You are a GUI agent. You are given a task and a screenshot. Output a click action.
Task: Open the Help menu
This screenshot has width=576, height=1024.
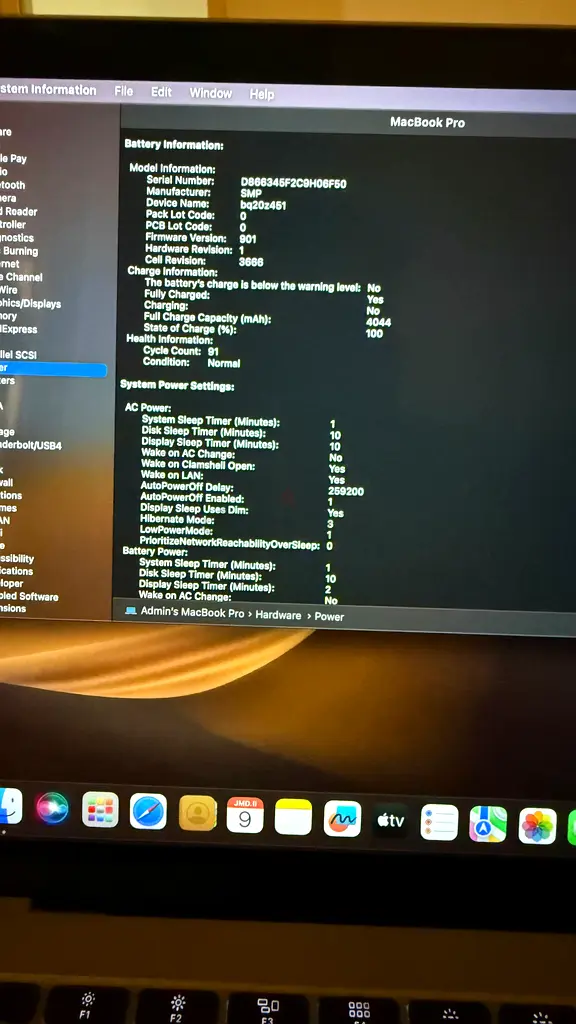(262, 95)
